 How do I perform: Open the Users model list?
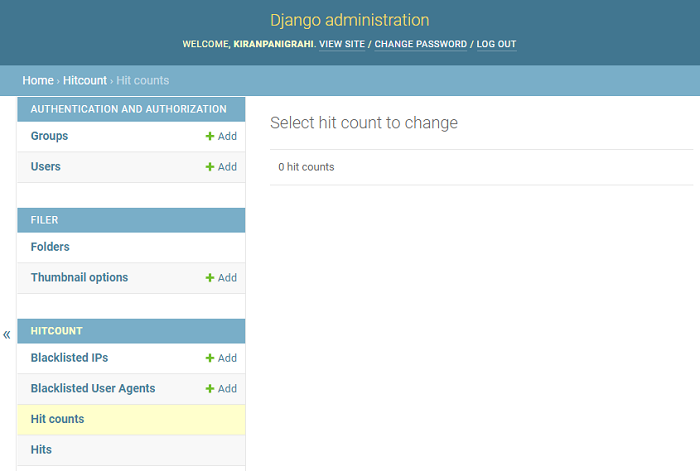[x=46, y=167]
